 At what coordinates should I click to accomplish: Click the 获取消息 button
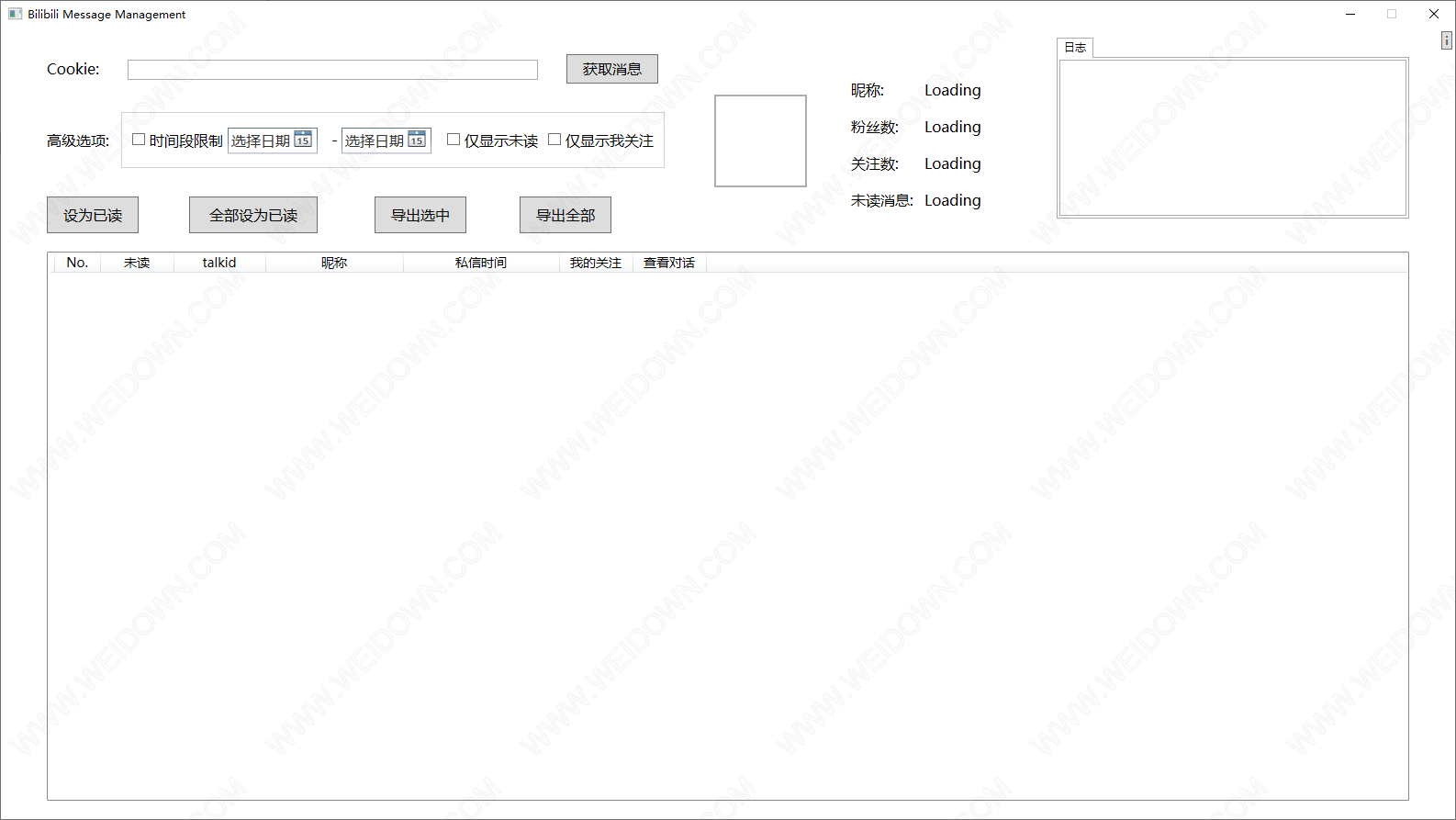click(612, 69)
